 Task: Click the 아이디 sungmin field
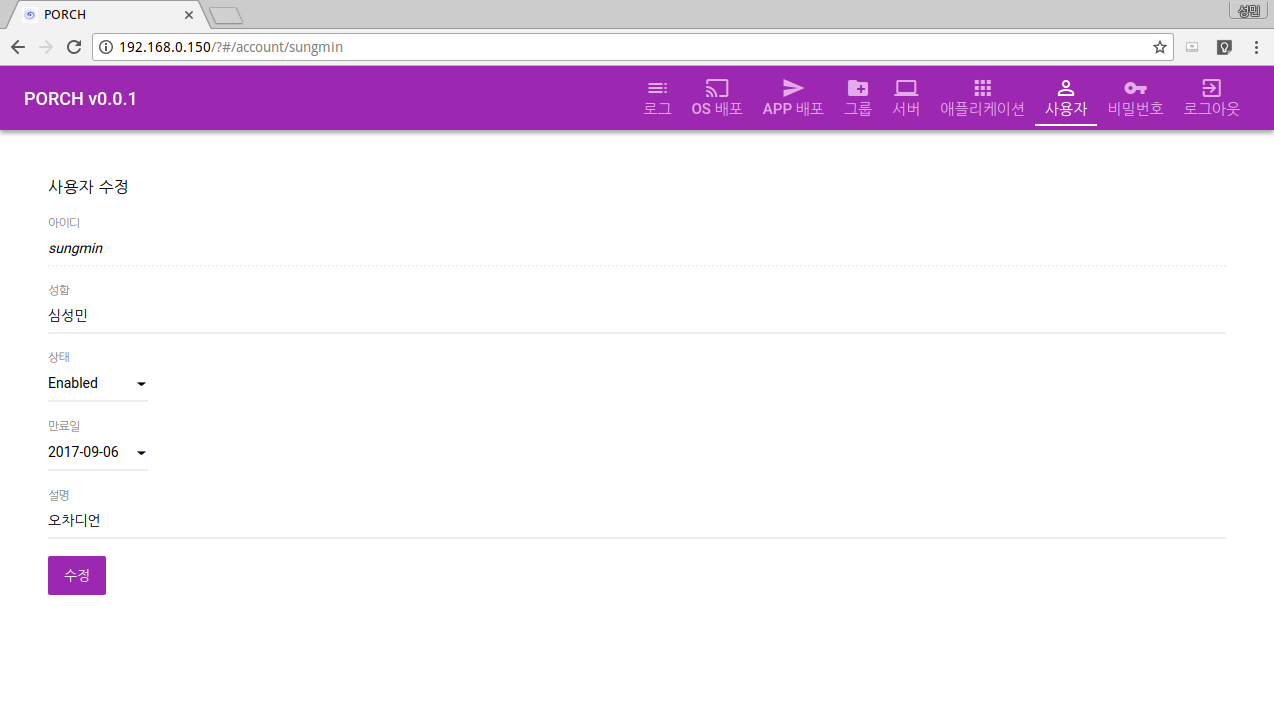click(x=637, y=248)
